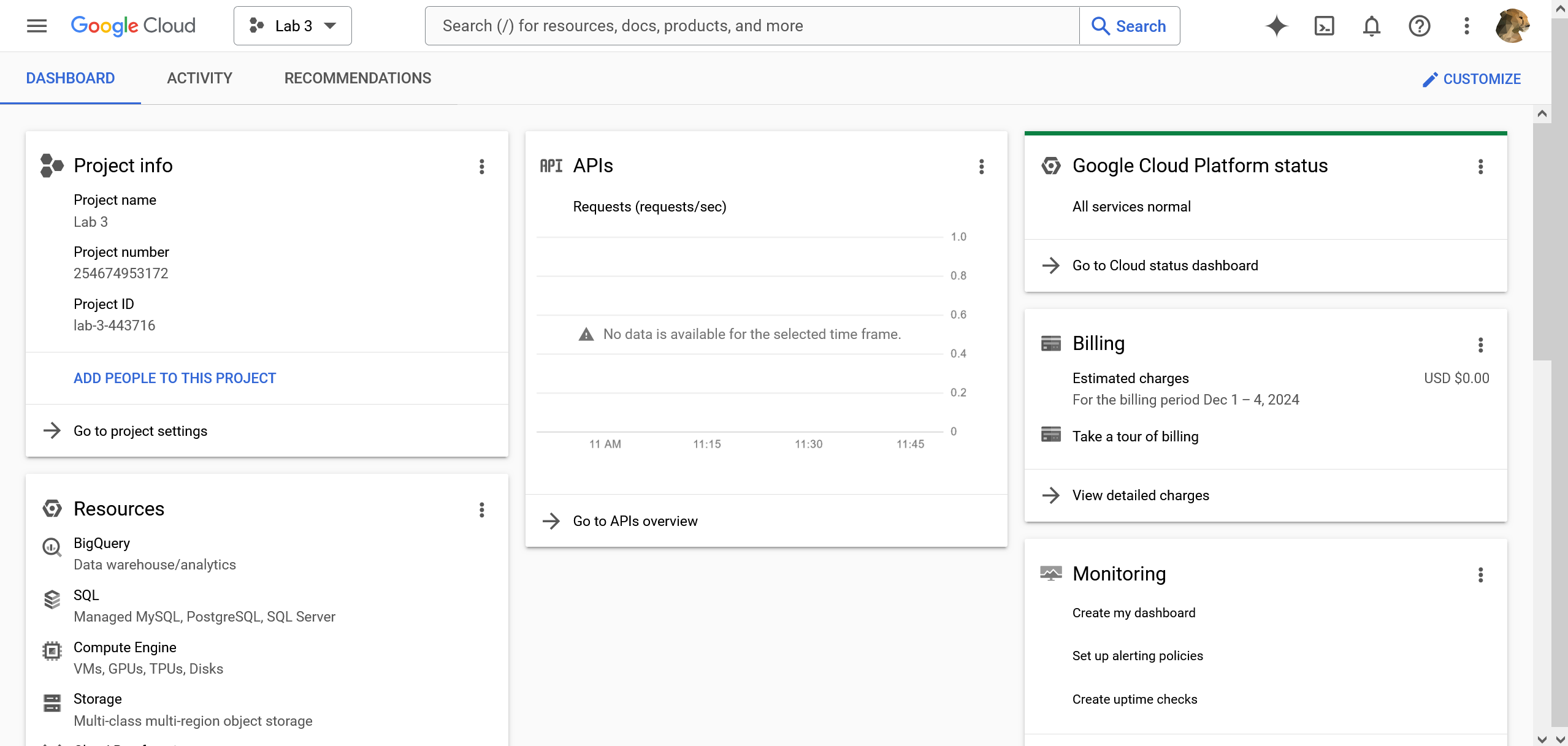Image resolution: width=1568 pixels, height=746 pixels.
Task: Select the BigQuery resource icon
Action: (52, 547)
